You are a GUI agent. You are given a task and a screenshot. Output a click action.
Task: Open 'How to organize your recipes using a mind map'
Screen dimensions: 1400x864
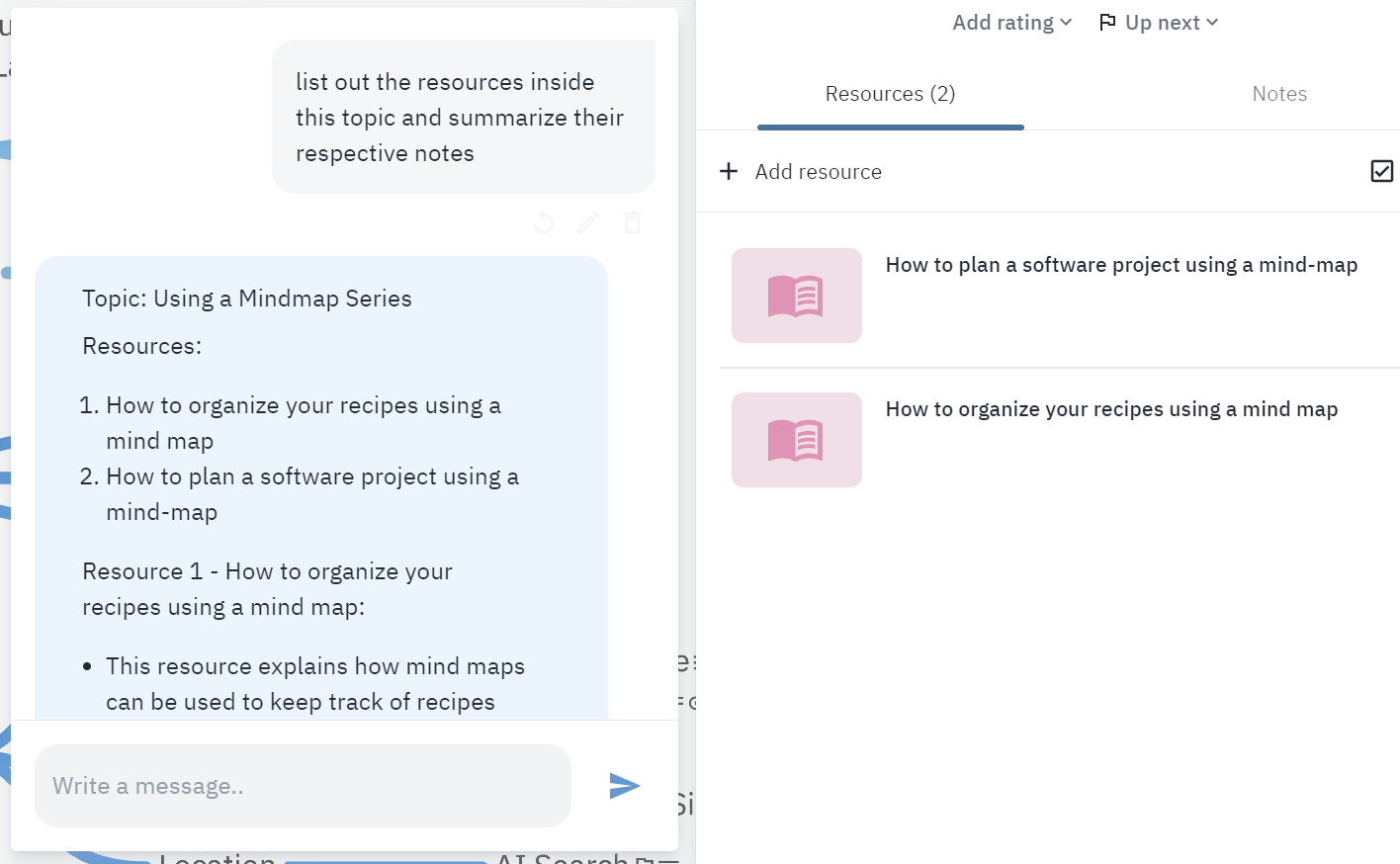(1111, 409)
